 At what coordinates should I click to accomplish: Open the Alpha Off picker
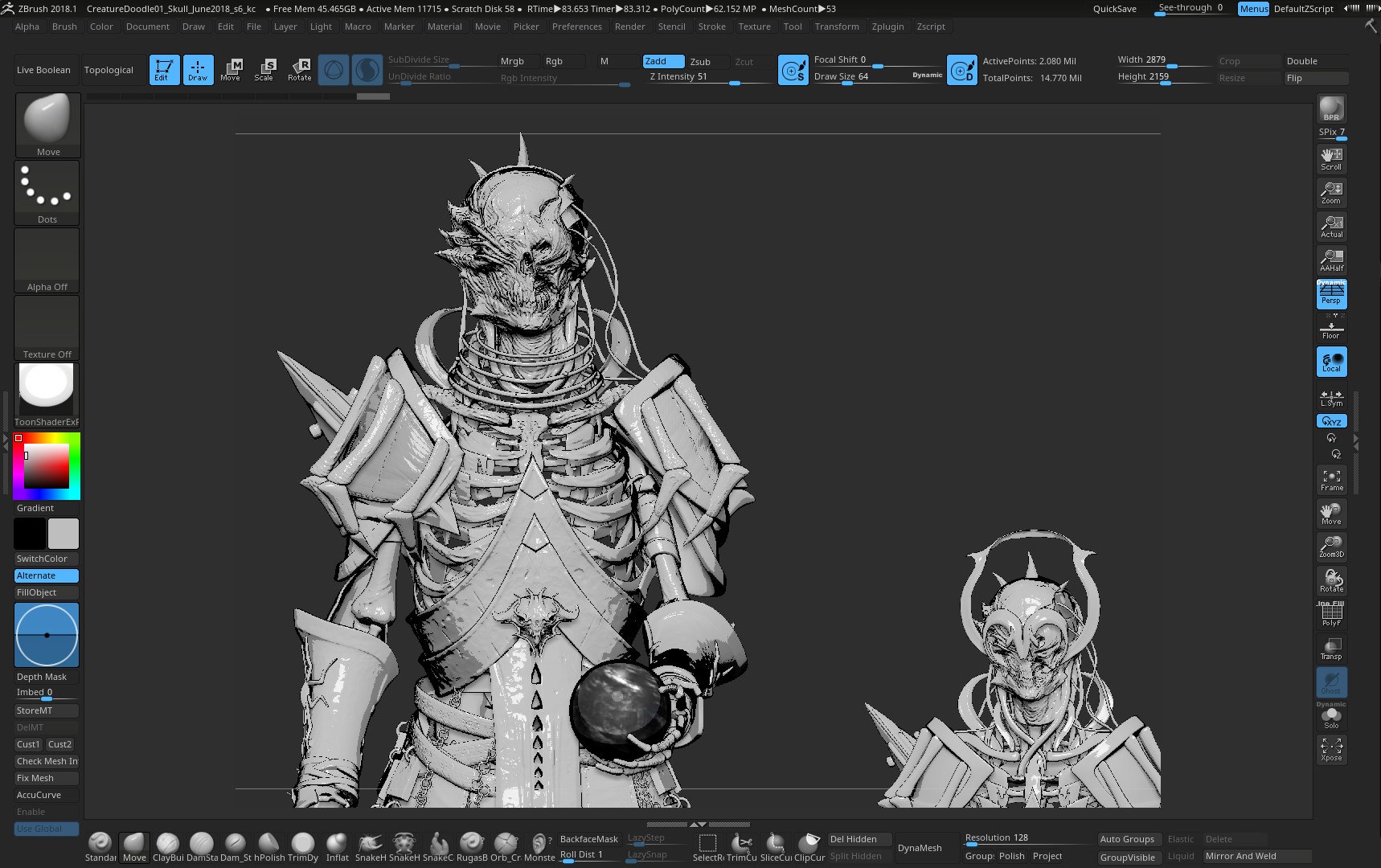pos(47,260)
